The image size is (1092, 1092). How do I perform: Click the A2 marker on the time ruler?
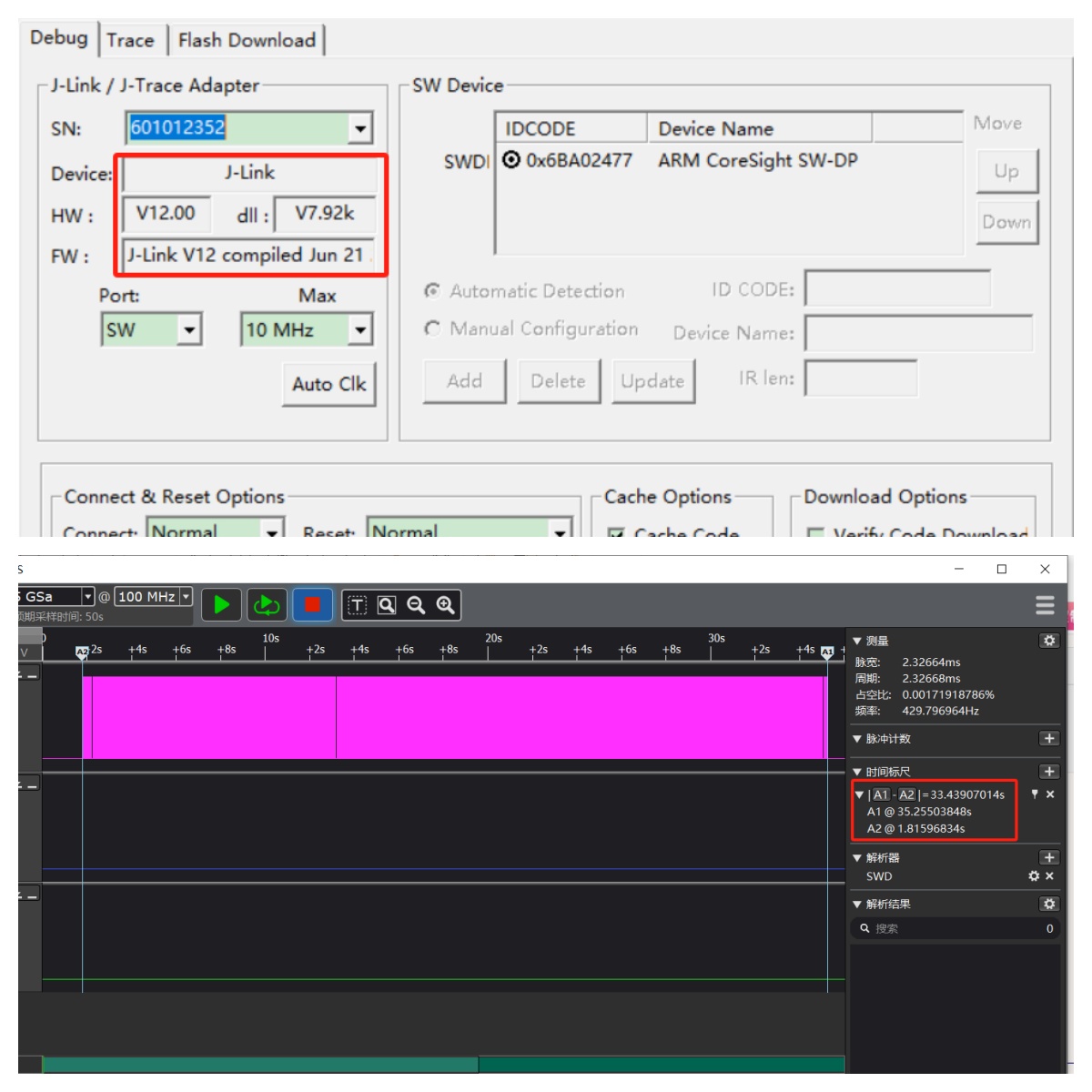82,652
